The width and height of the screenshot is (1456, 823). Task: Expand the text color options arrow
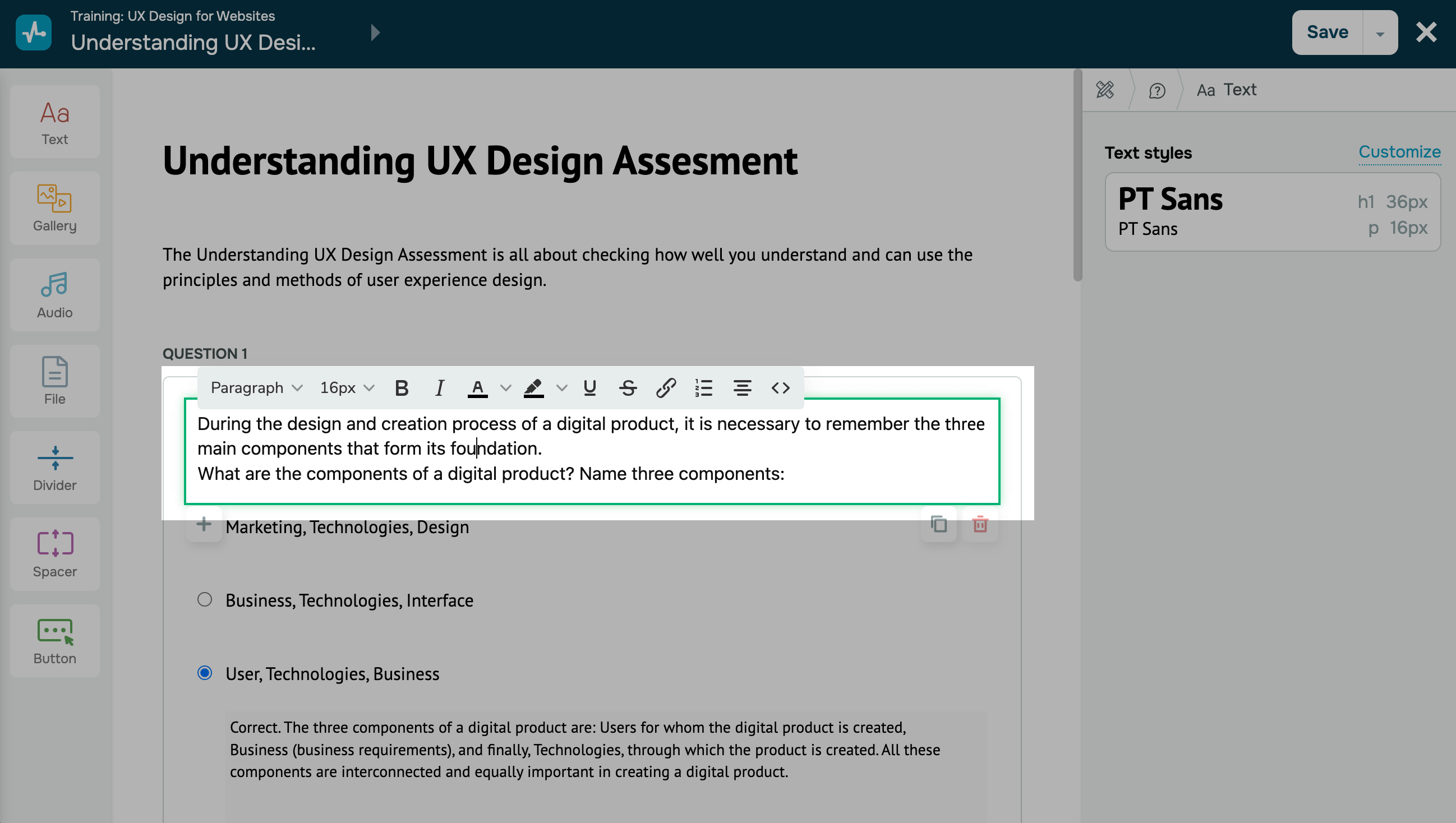tap(505, 388)
